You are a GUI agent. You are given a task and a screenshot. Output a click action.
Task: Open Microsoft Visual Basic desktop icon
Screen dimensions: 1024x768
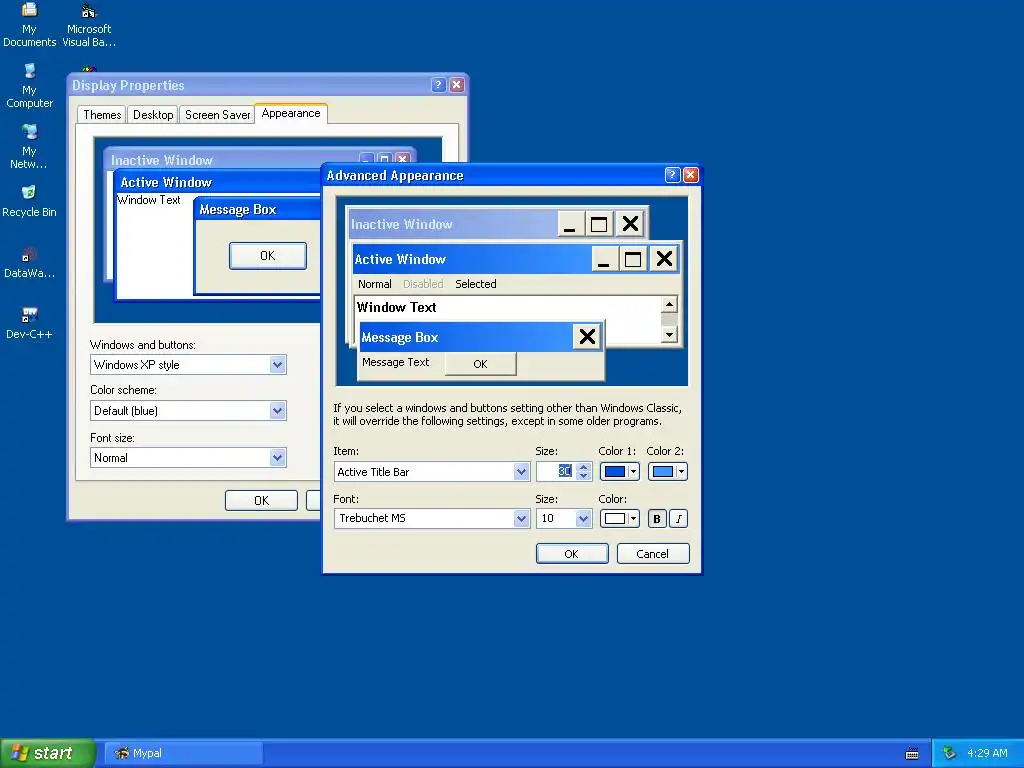(89, 25)
